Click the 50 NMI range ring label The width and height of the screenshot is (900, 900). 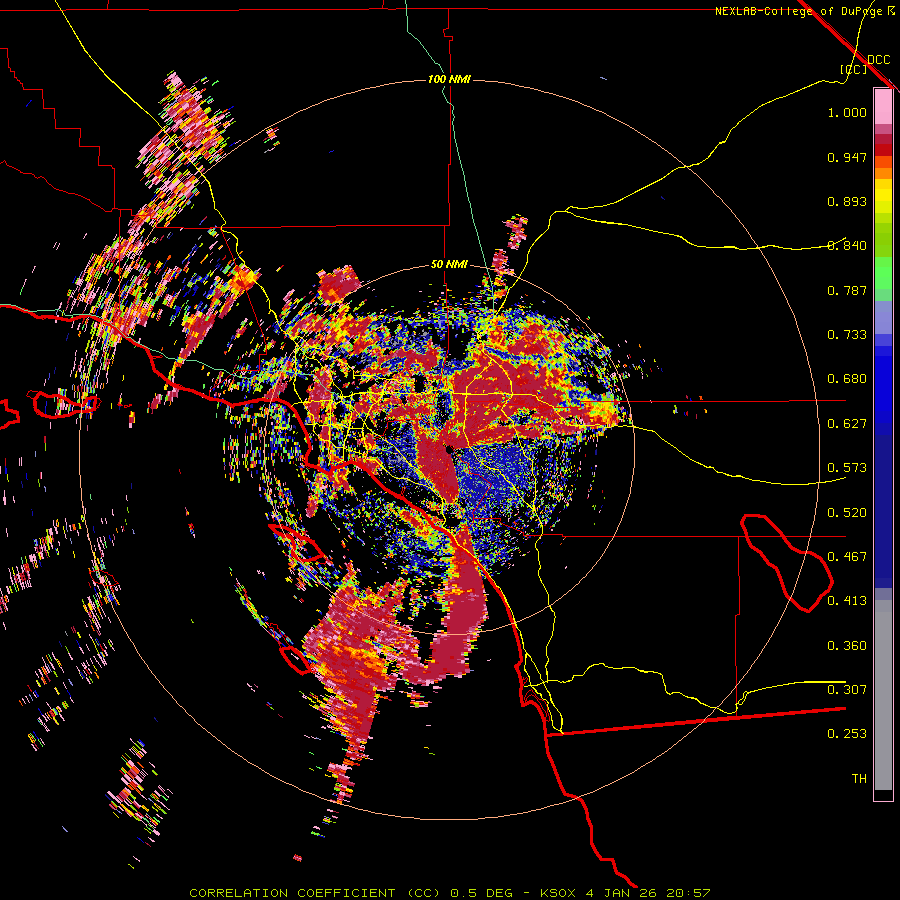coord(449,265)
